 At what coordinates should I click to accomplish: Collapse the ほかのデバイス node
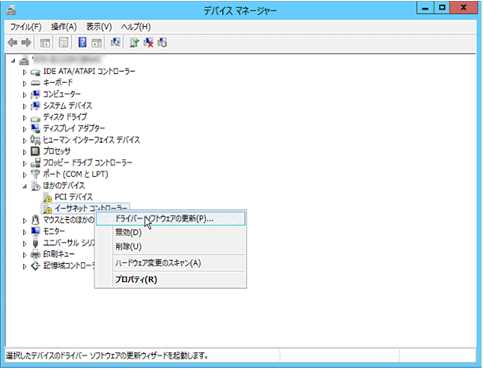[x=24, y=186]
